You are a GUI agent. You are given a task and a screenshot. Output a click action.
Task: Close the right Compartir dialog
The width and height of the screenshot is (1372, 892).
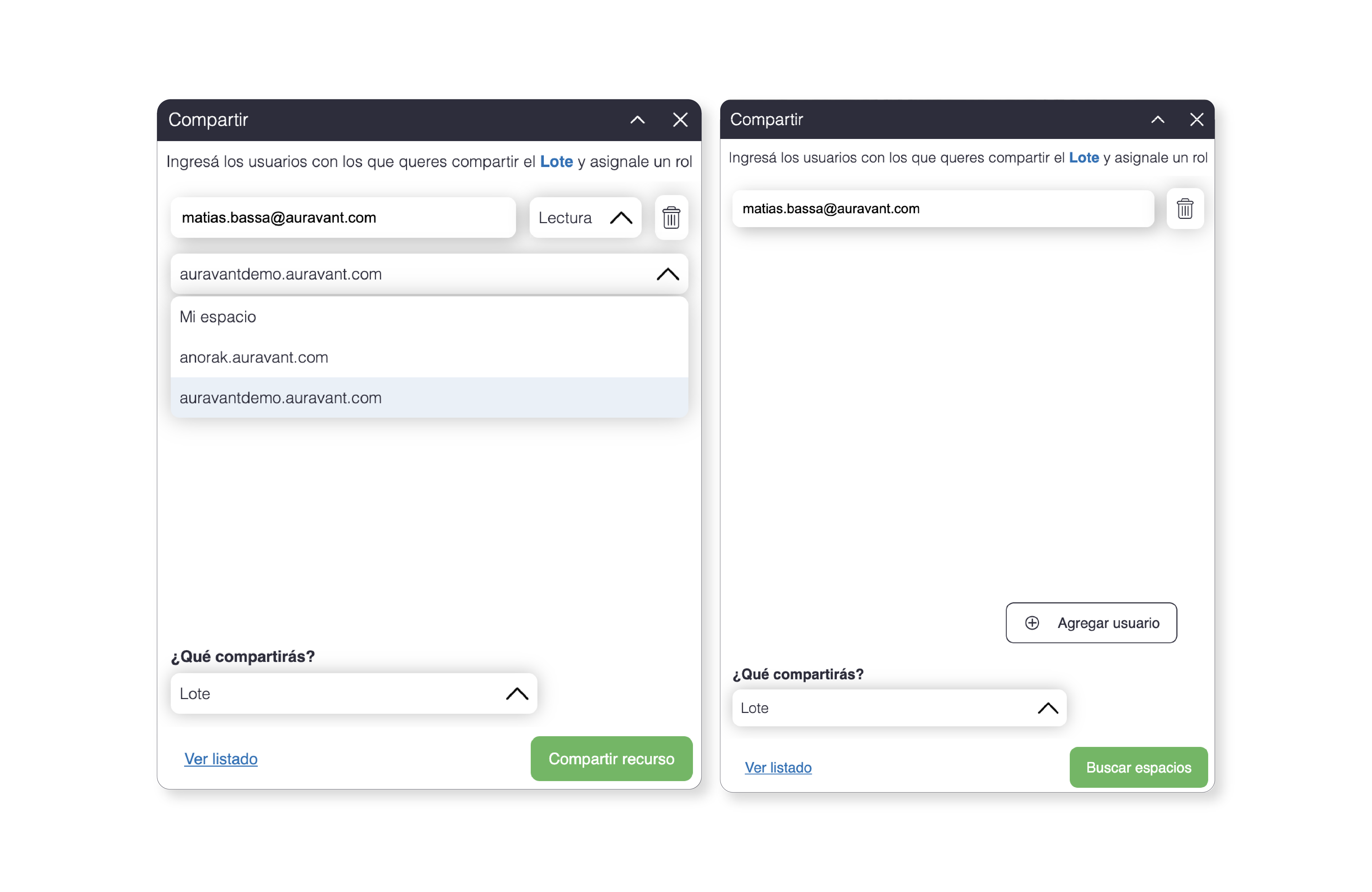click(x=1196, y=119)
